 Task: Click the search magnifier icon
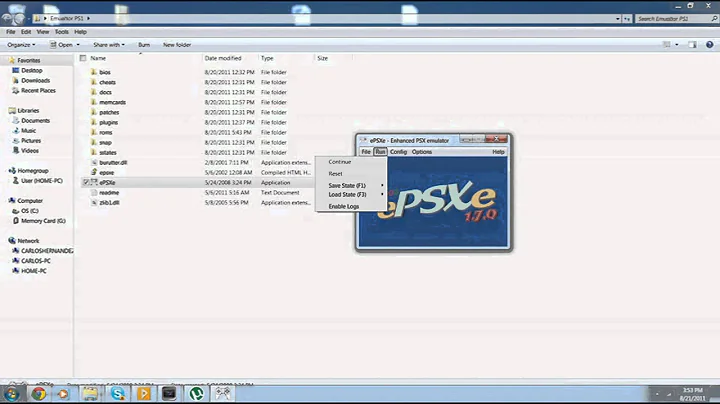[714, 19]
